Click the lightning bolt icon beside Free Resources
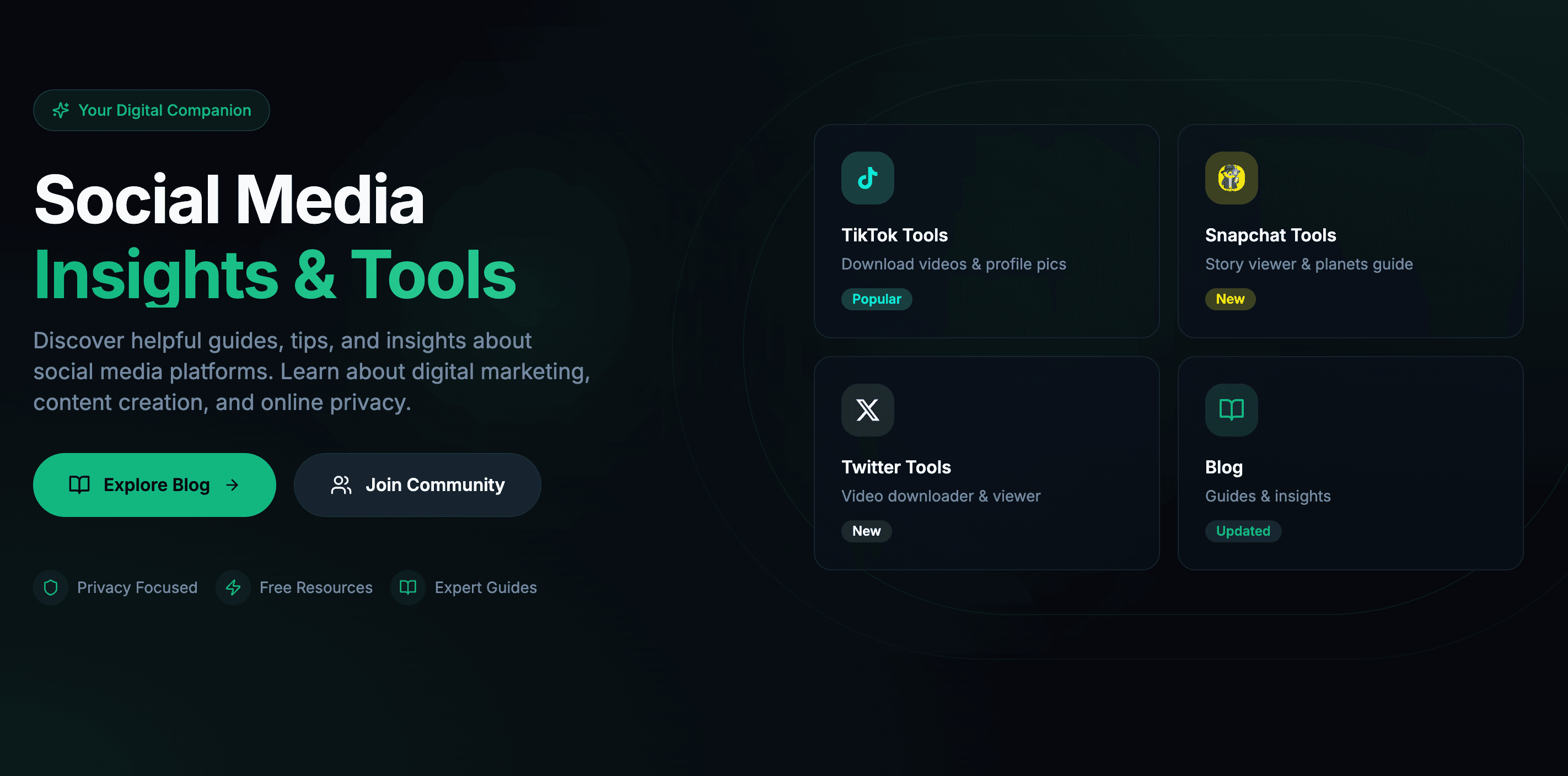This screenshot has width=1568, height=776. pyautogui.click(x=233, y=588)
